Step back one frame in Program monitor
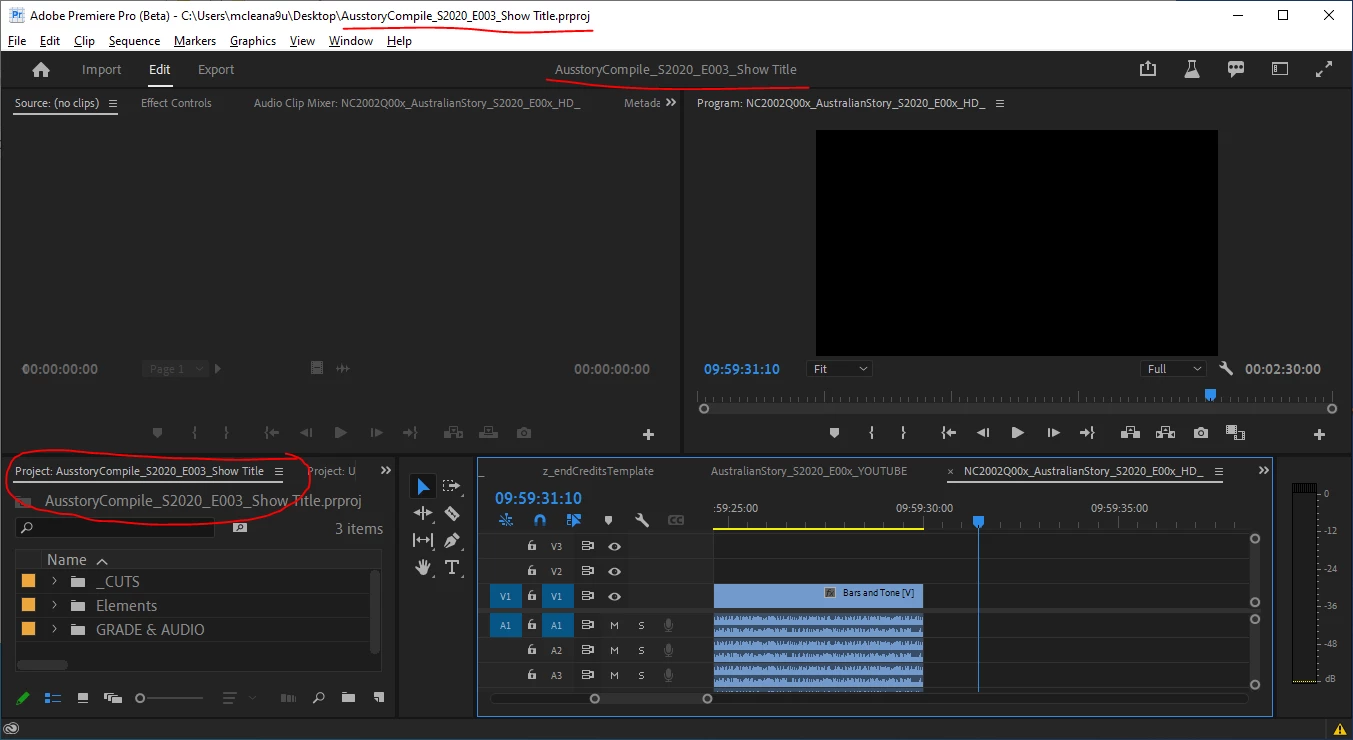The width and height of the screenshot is (1353, 740). pyautogui.click(x=983, y=433)
